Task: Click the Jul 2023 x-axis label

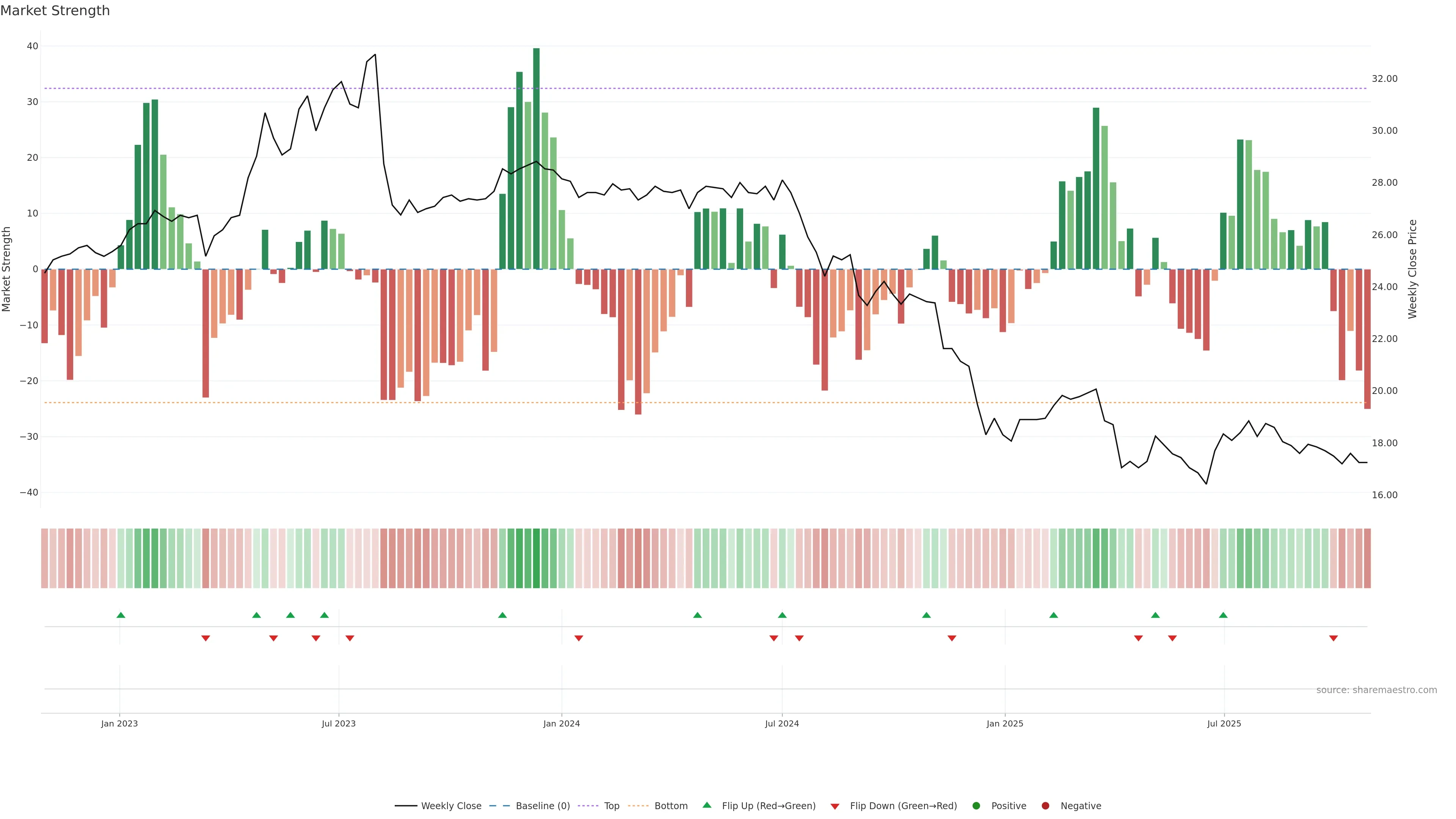Action: coord(339,723)
